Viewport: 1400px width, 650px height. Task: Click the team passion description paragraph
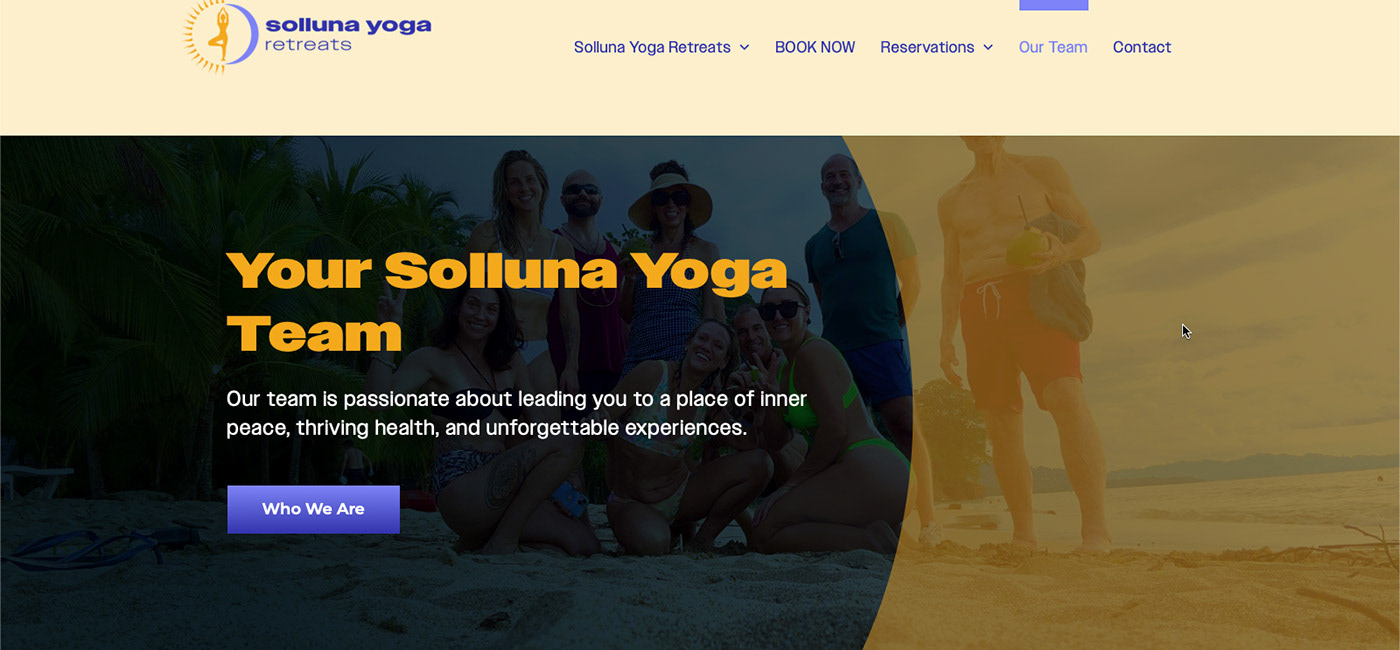click(516, 413)
